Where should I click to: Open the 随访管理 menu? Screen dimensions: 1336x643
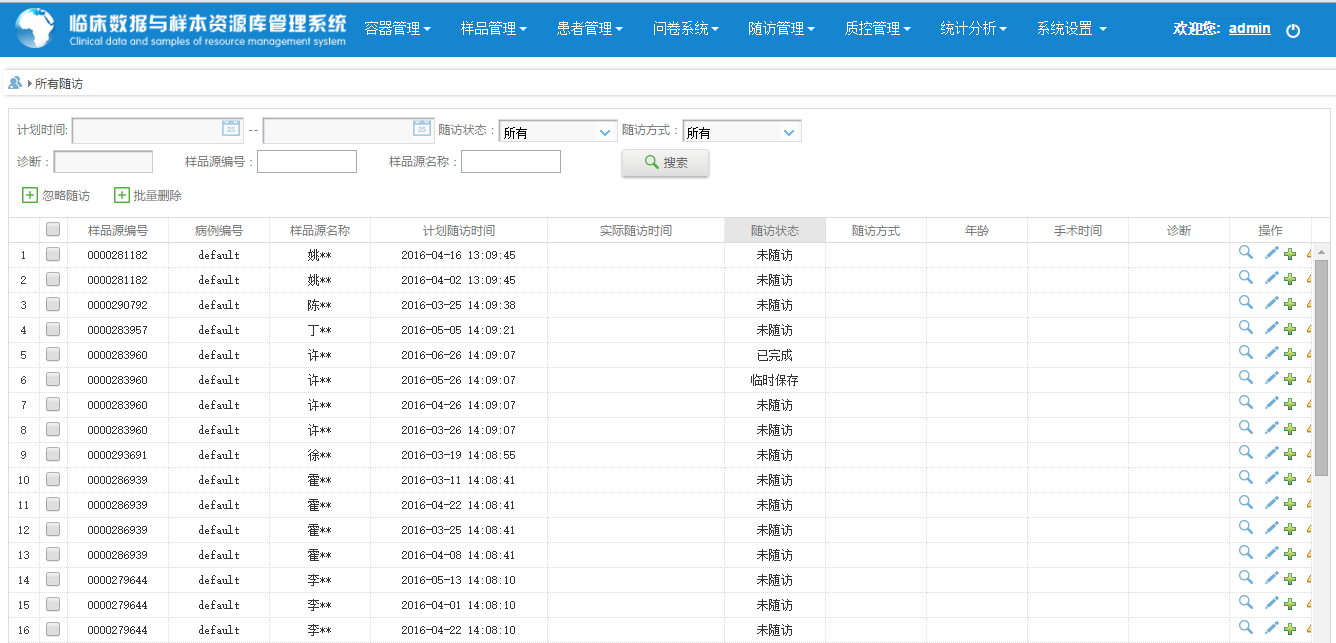point(781,29)
